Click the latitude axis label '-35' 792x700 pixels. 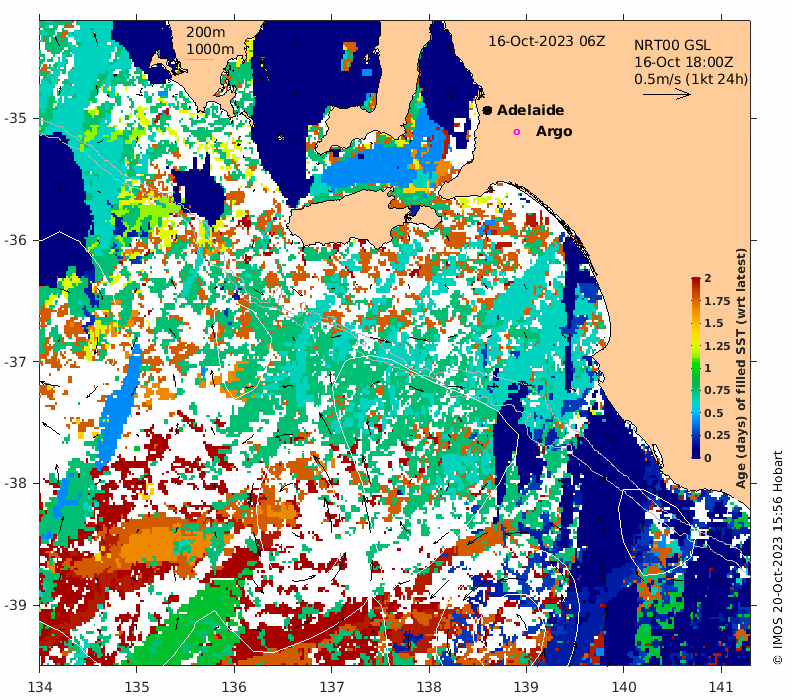(x=15, y=118)
